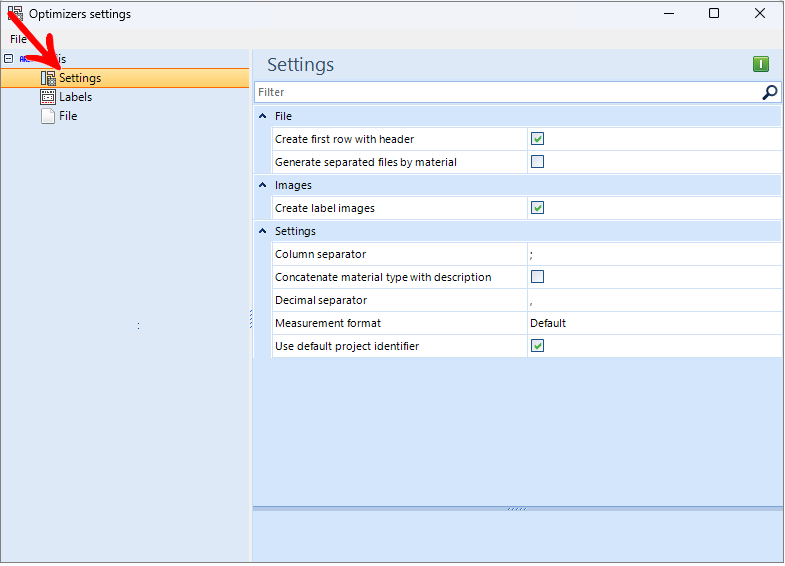Minimize the Optimizers settings window
Image resolution: width=785 pixels, height=566 pixels.
point(669,14)
